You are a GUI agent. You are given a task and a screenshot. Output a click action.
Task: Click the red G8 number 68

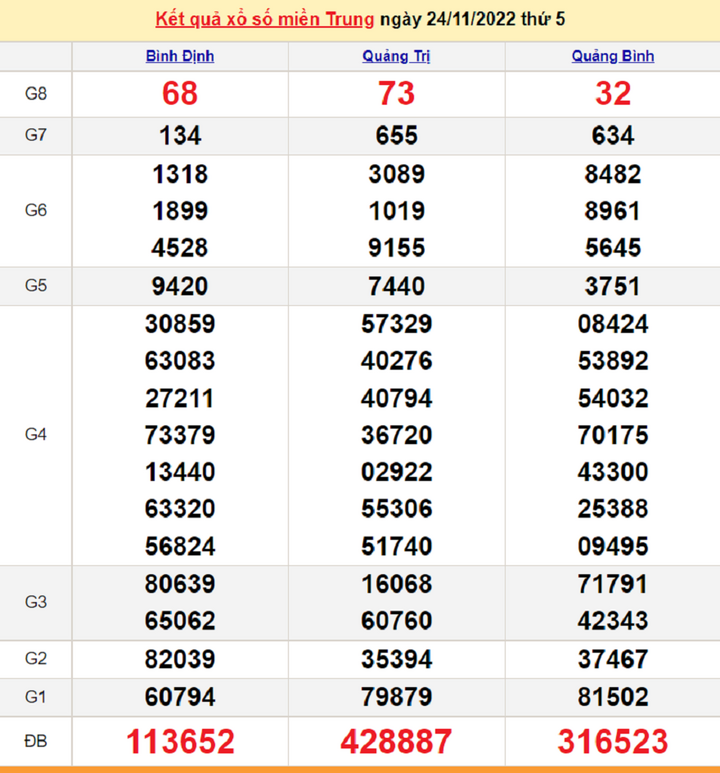(x=180, y=94)
